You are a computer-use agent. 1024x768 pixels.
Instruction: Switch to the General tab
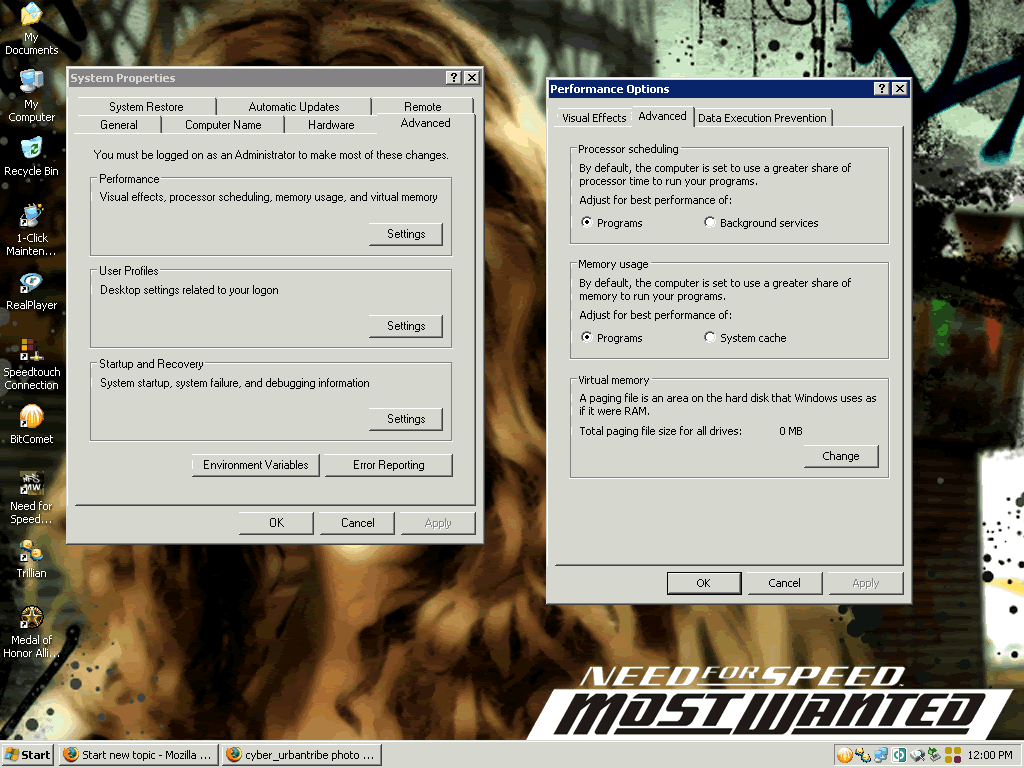point(119,125)
